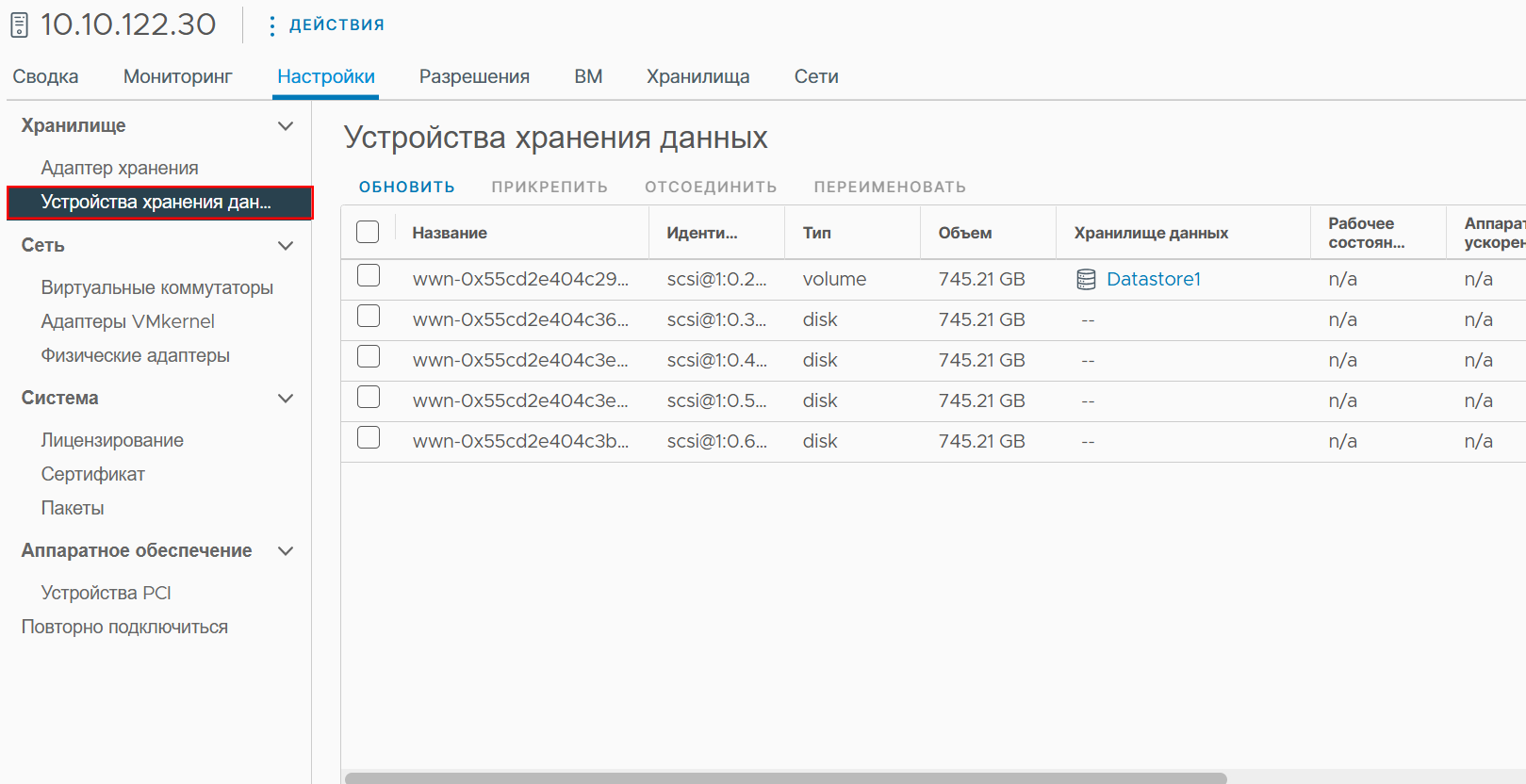Sort by the Тип column header
Screen dimensions: 1526x784
click(817, 233)
